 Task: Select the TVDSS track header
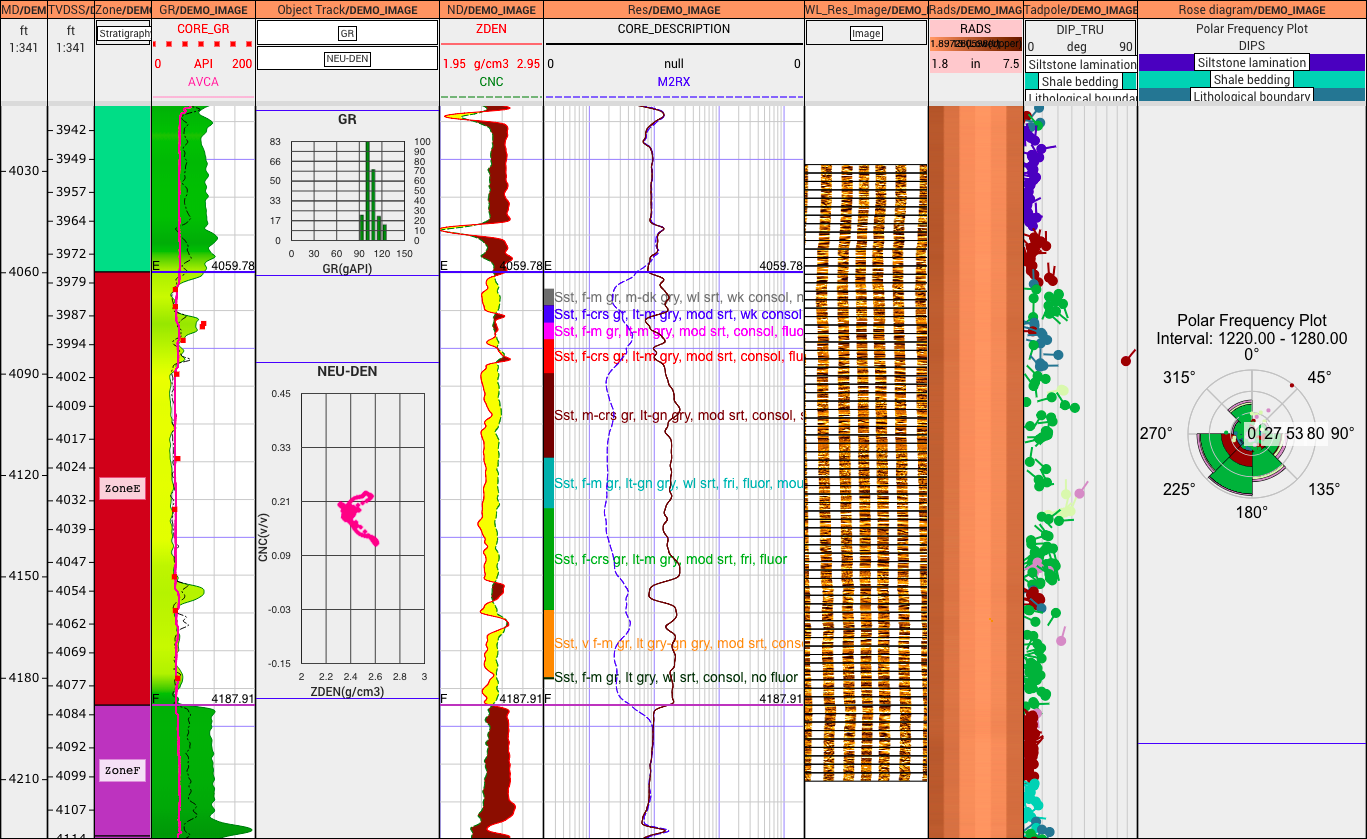click(x=71, y=9)
